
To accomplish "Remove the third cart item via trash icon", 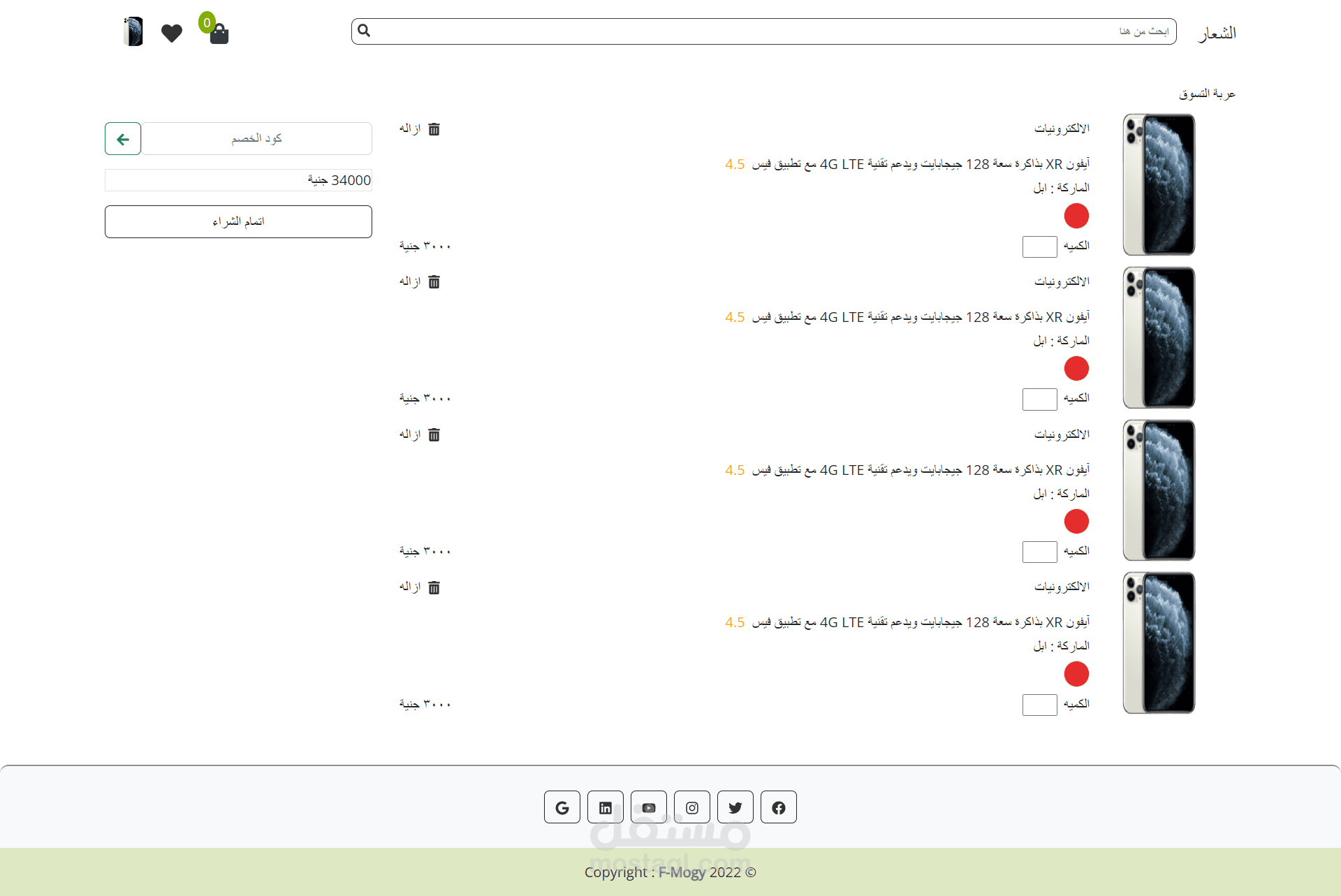I will tap(434, 435).
